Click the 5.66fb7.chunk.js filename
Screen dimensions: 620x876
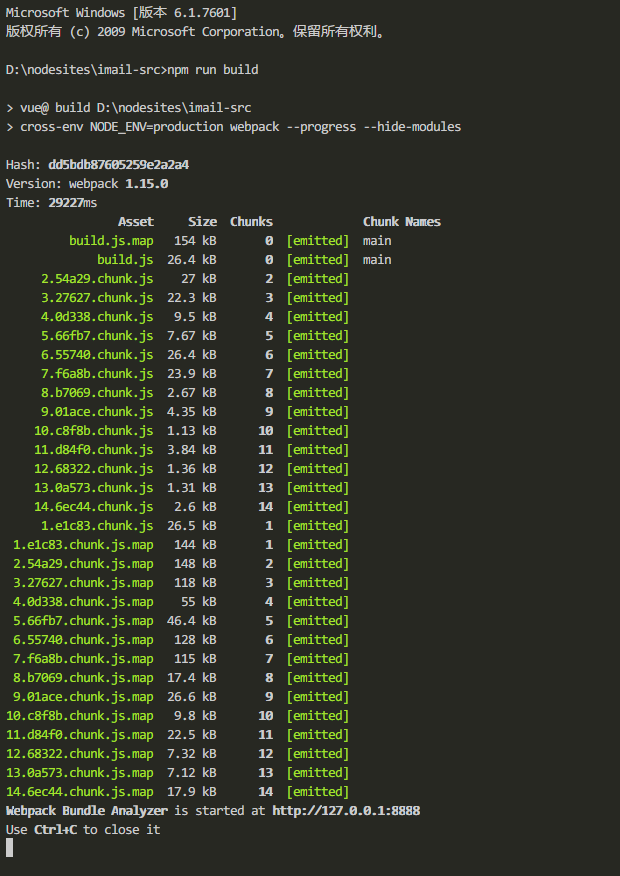(97, 336)
